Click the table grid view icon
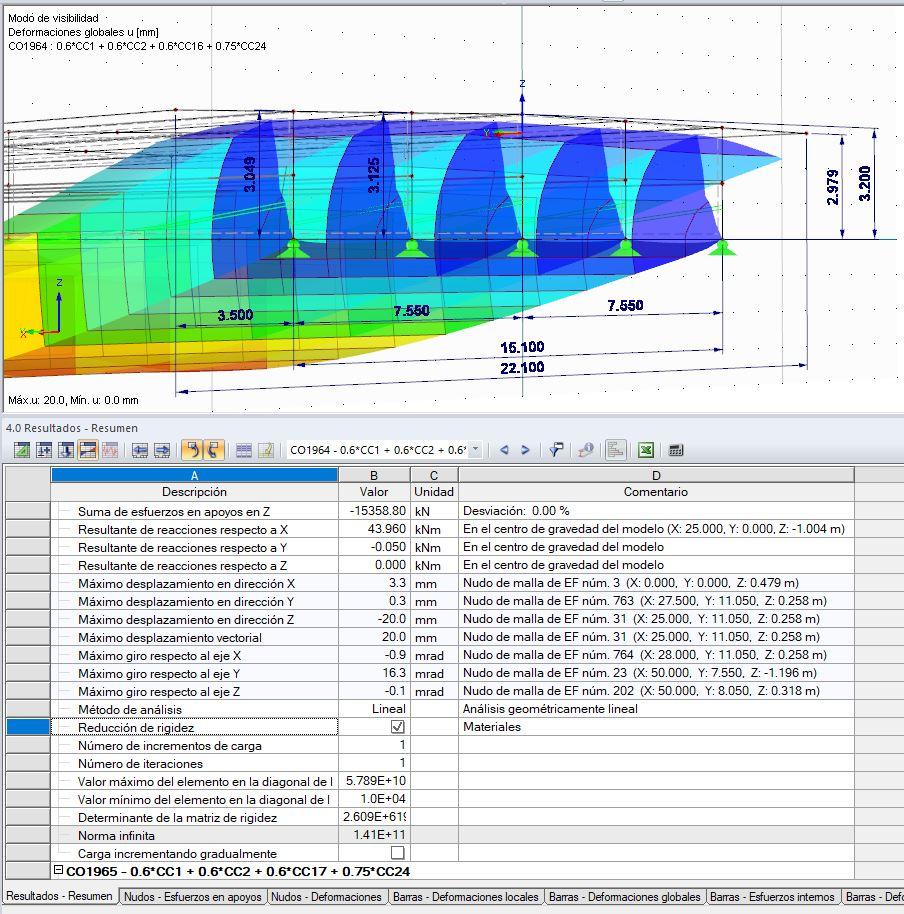 point(244,450)
